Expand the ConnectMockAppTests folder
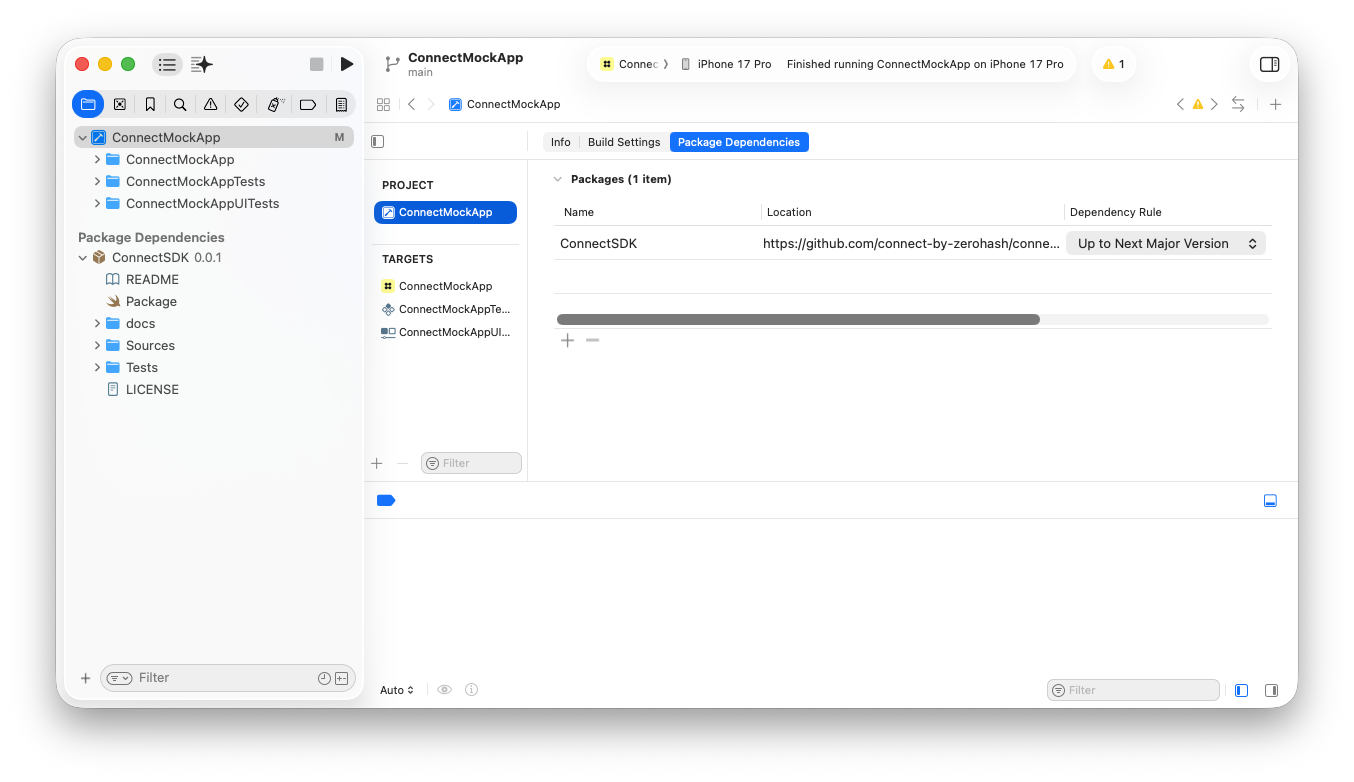The image size is (1354, 782). 97,182
